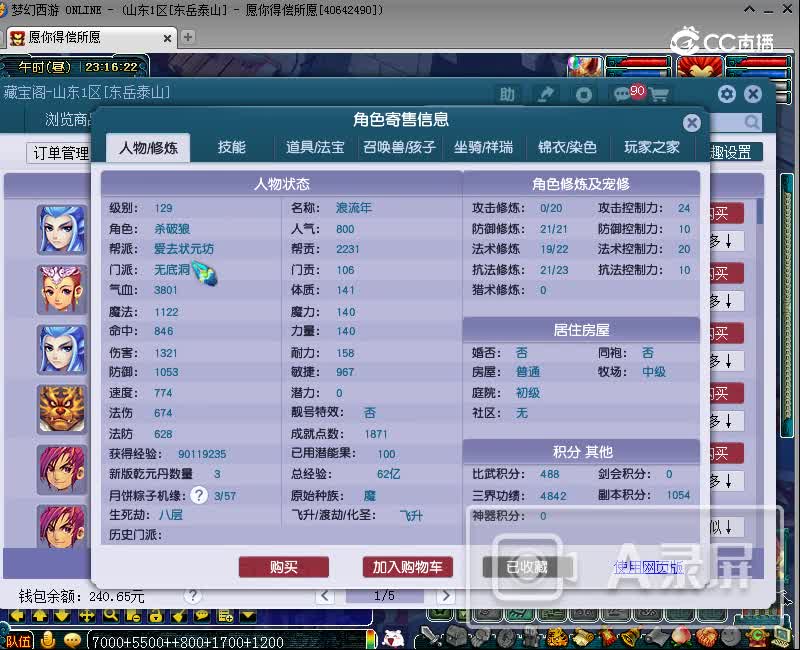Click the 帮派 value 爱去状元坊
800x650 pixels.
(184, 249)
